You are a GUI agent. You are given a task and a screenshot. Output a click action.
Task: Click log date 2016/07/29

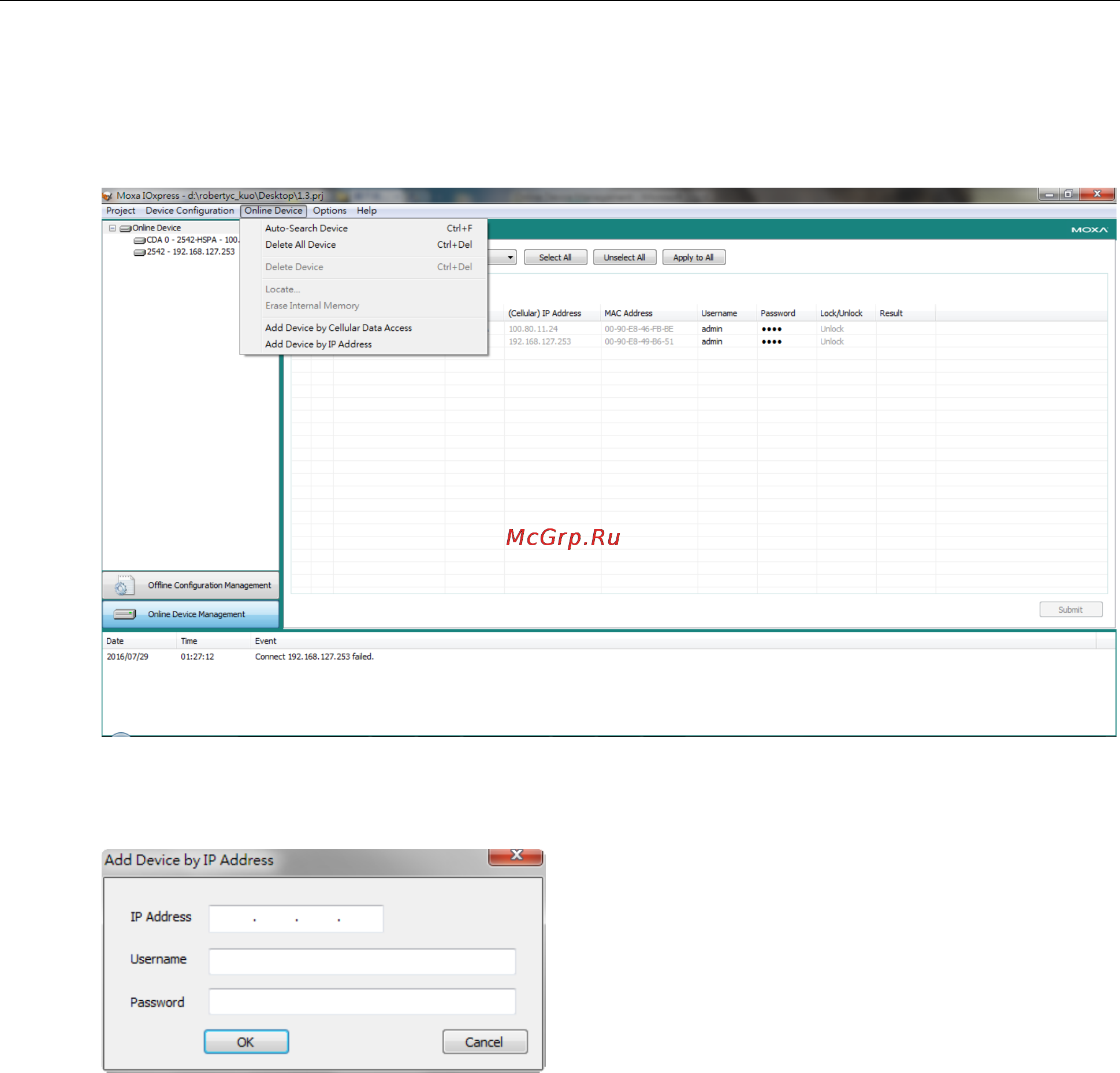click(x=128, y=657)
